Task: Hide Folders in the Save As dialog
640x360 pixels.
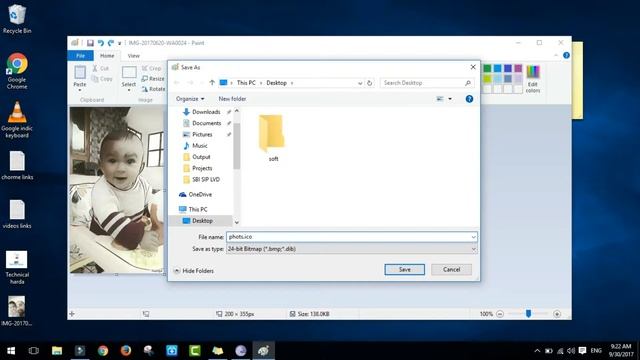Action: tap(194, 271)
